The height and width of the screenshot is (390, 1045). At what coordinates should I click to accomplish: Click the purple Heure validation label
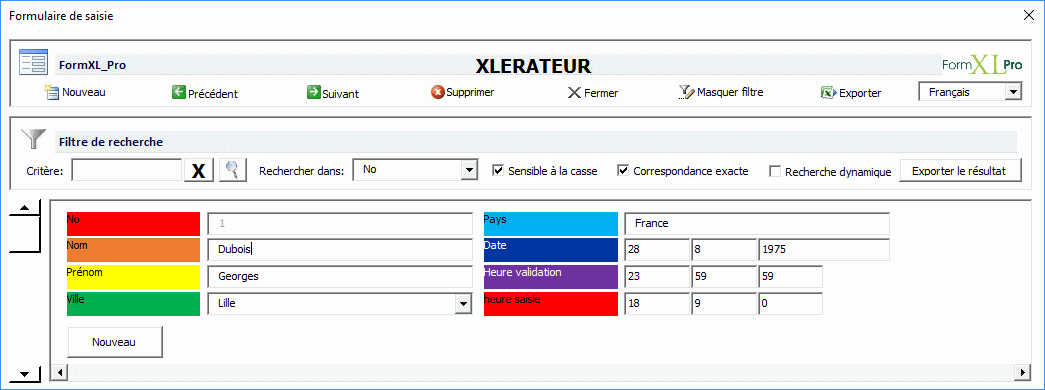(x=550, y=277)
